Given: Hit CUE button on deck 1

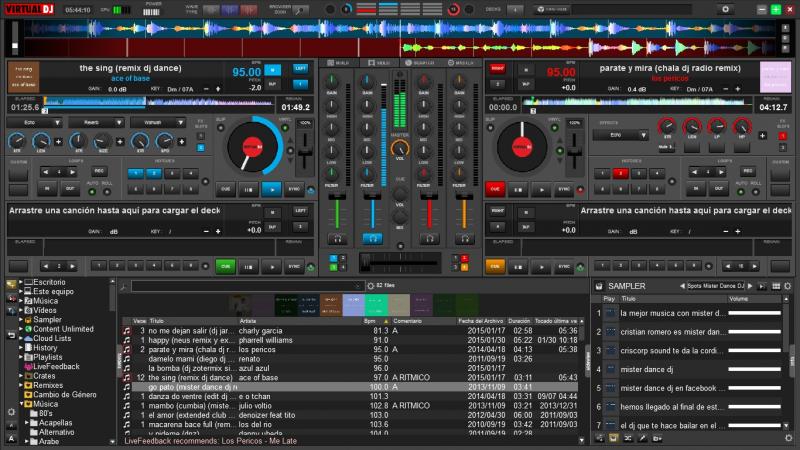Looking at the screenshot, I should tap(226, 189).
